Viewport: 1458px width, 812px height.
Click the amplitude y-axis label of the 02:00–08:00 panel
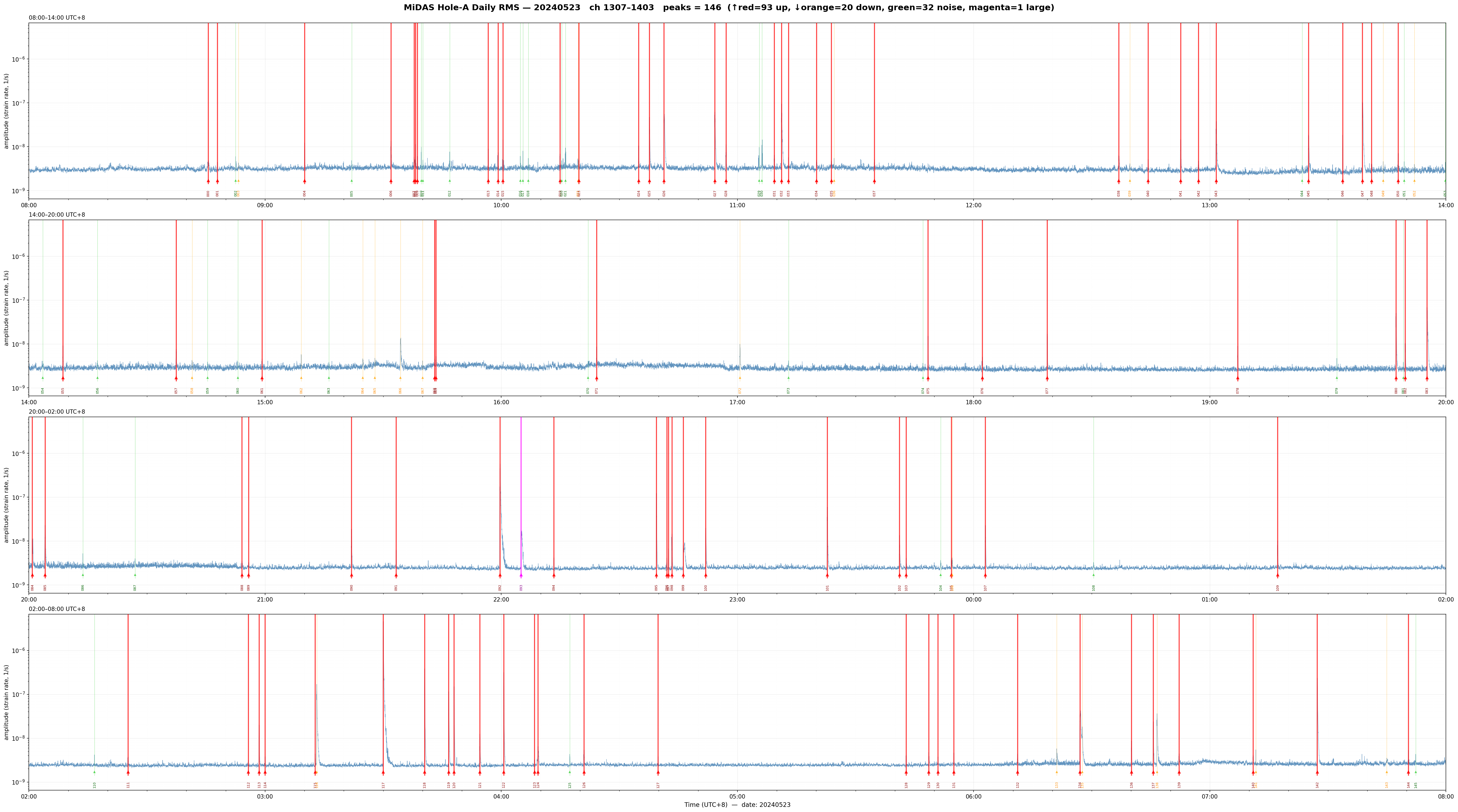7,702
